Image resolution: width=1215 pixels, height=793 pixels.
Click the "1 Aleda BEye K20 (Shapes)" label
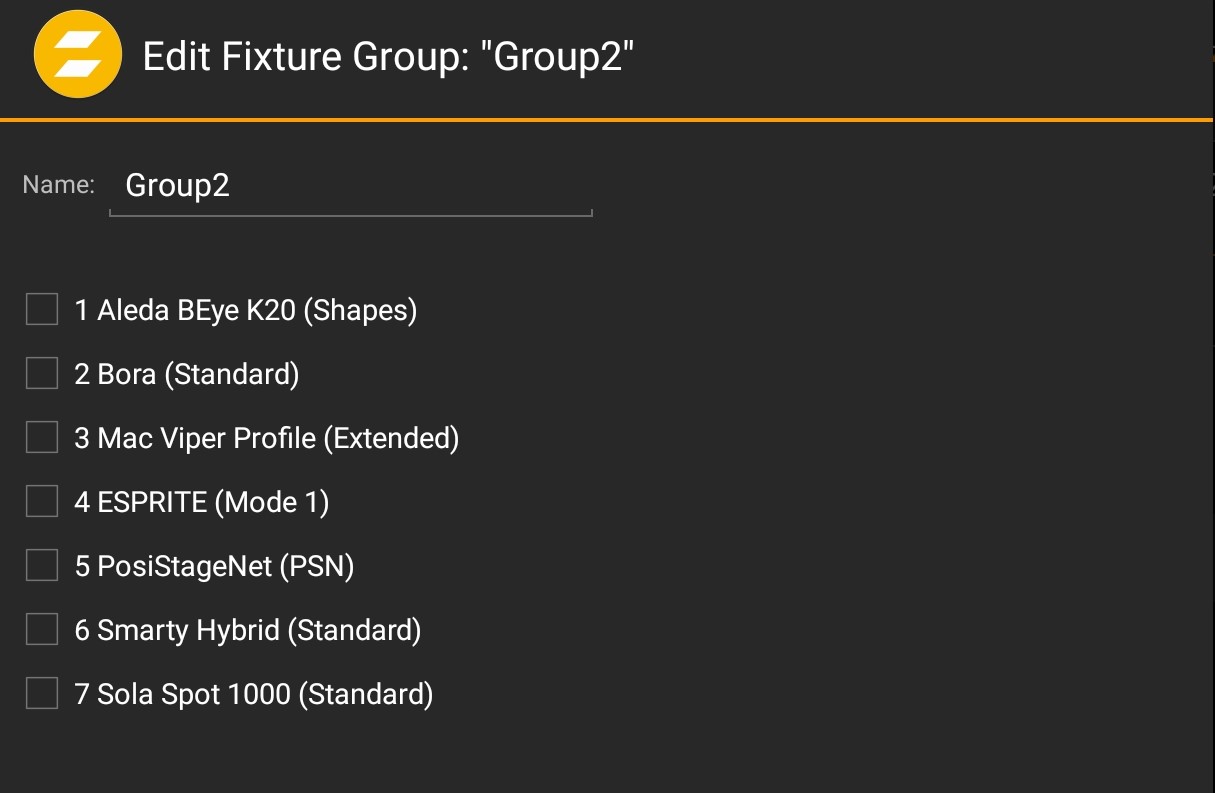(x=245, y=311)
